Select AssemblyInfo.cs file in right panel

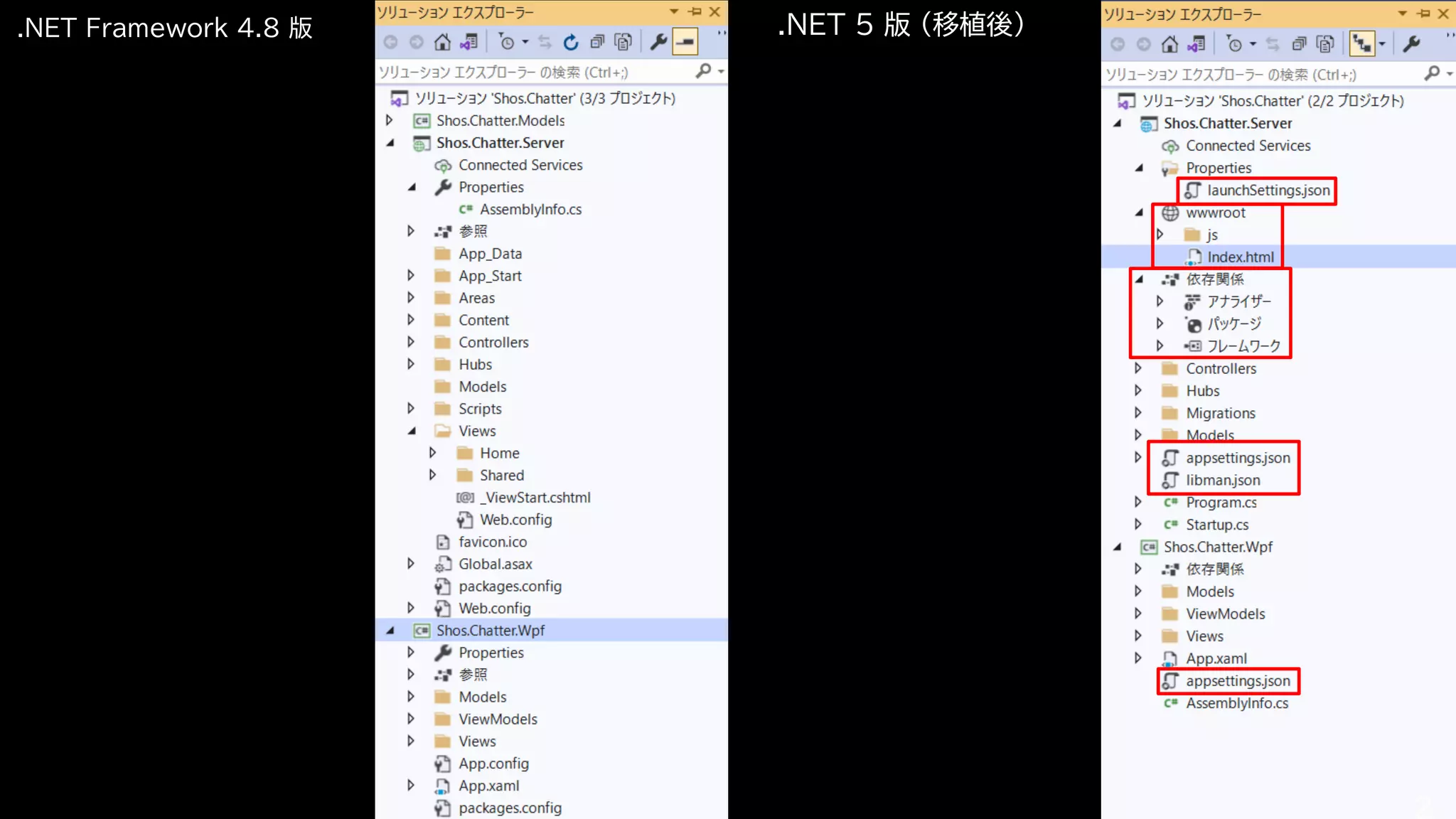[1237, 703]
